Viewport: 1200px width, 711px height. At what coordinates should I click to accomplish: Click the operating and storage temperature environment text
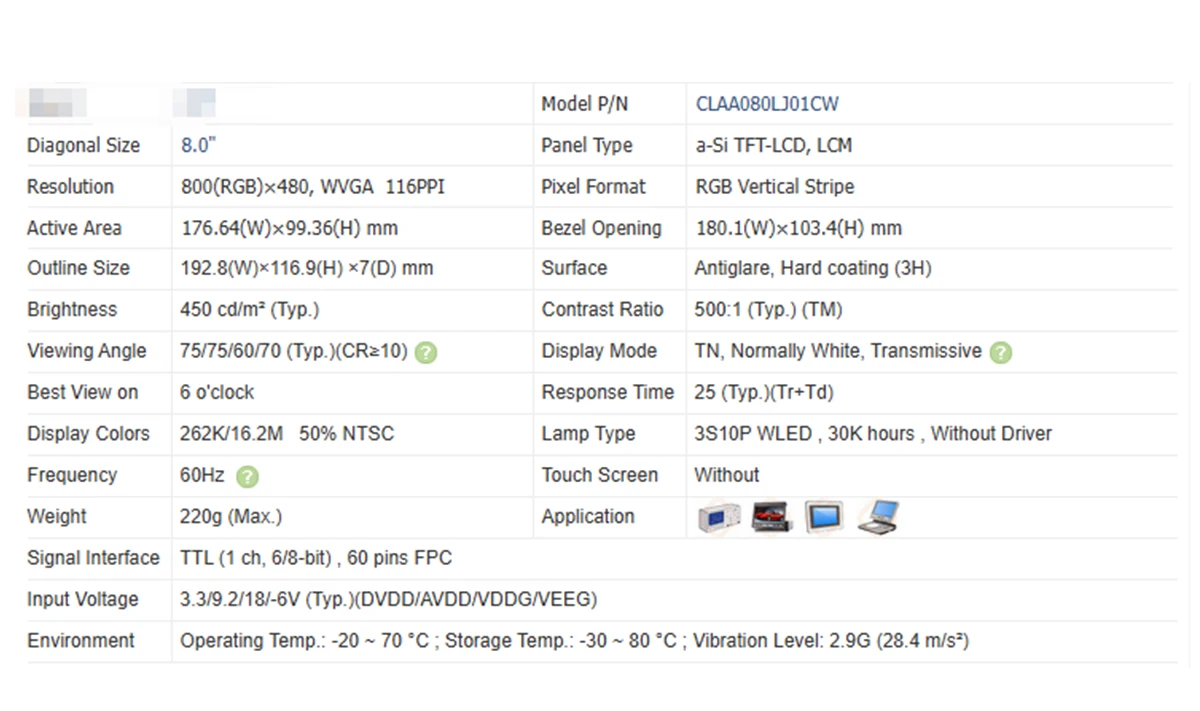tap(574, 641)
